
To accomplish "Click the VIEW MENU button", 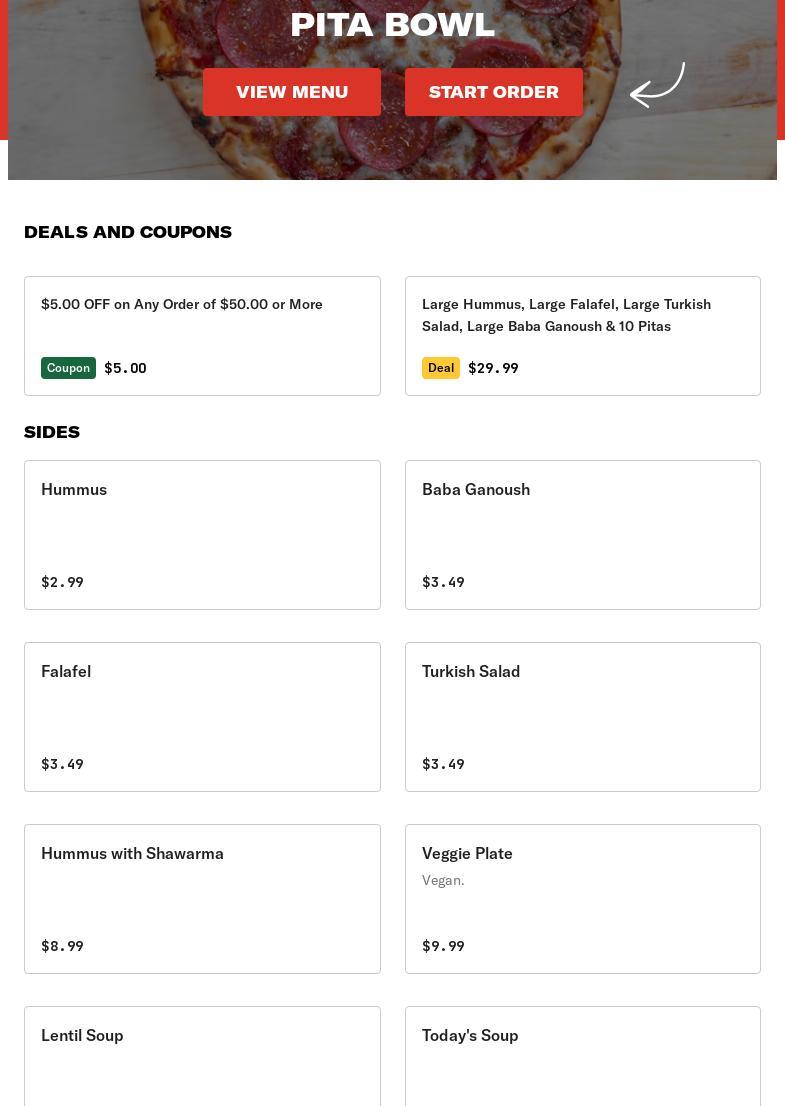I will coord(291,92).
